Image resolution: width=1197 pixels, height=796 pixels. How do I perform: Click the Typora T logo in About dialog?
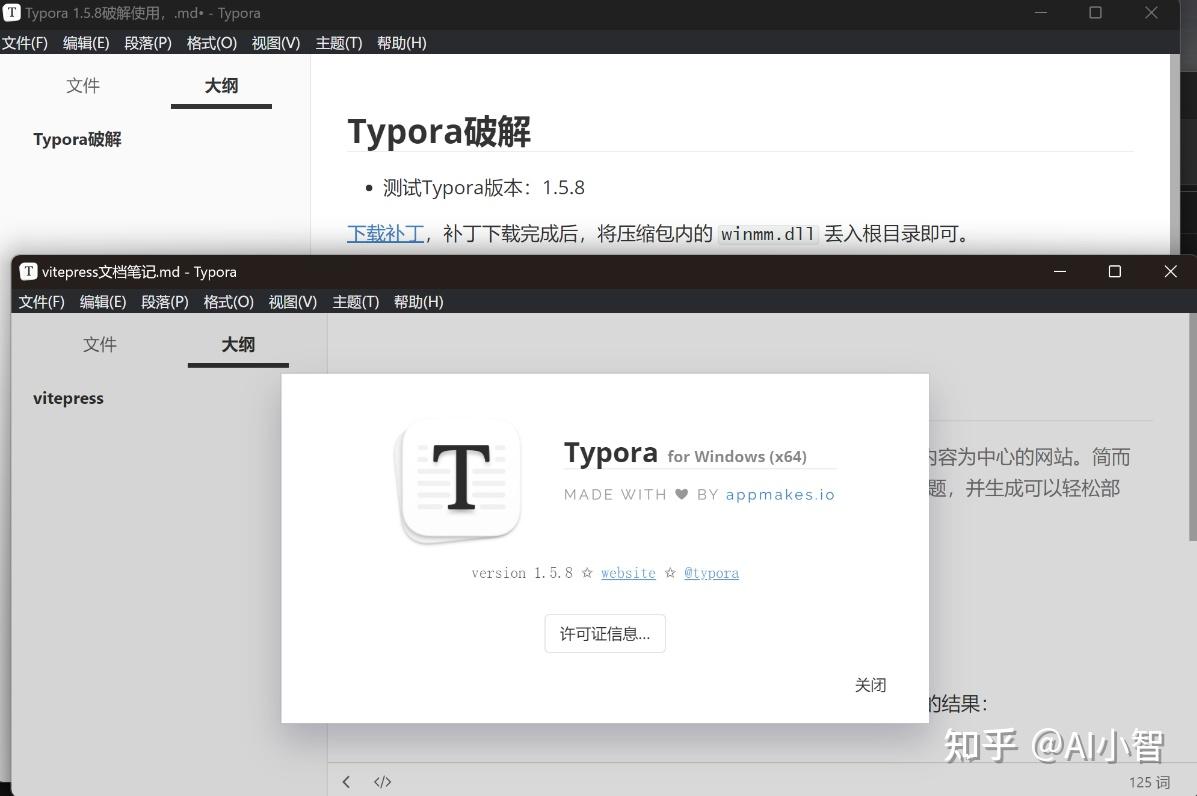click(459, 481)
